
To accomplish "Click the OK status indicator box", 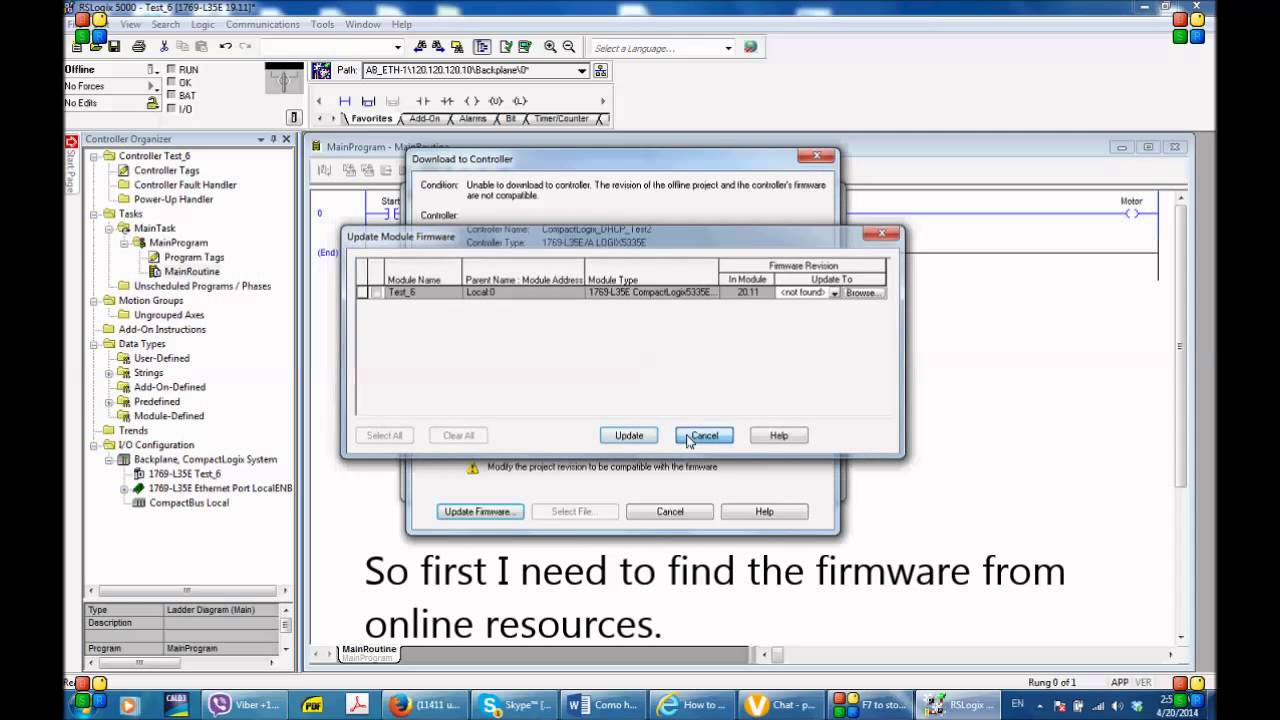I will tap(171, 82).
